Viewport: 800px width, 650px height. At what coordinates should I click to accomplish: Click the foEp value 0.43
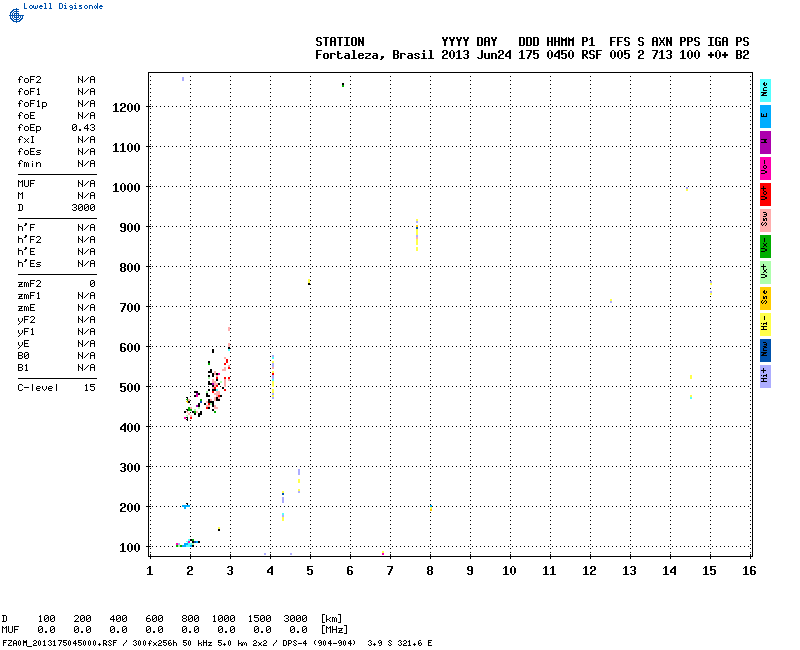pyautogui.click(x=84, y=128)
